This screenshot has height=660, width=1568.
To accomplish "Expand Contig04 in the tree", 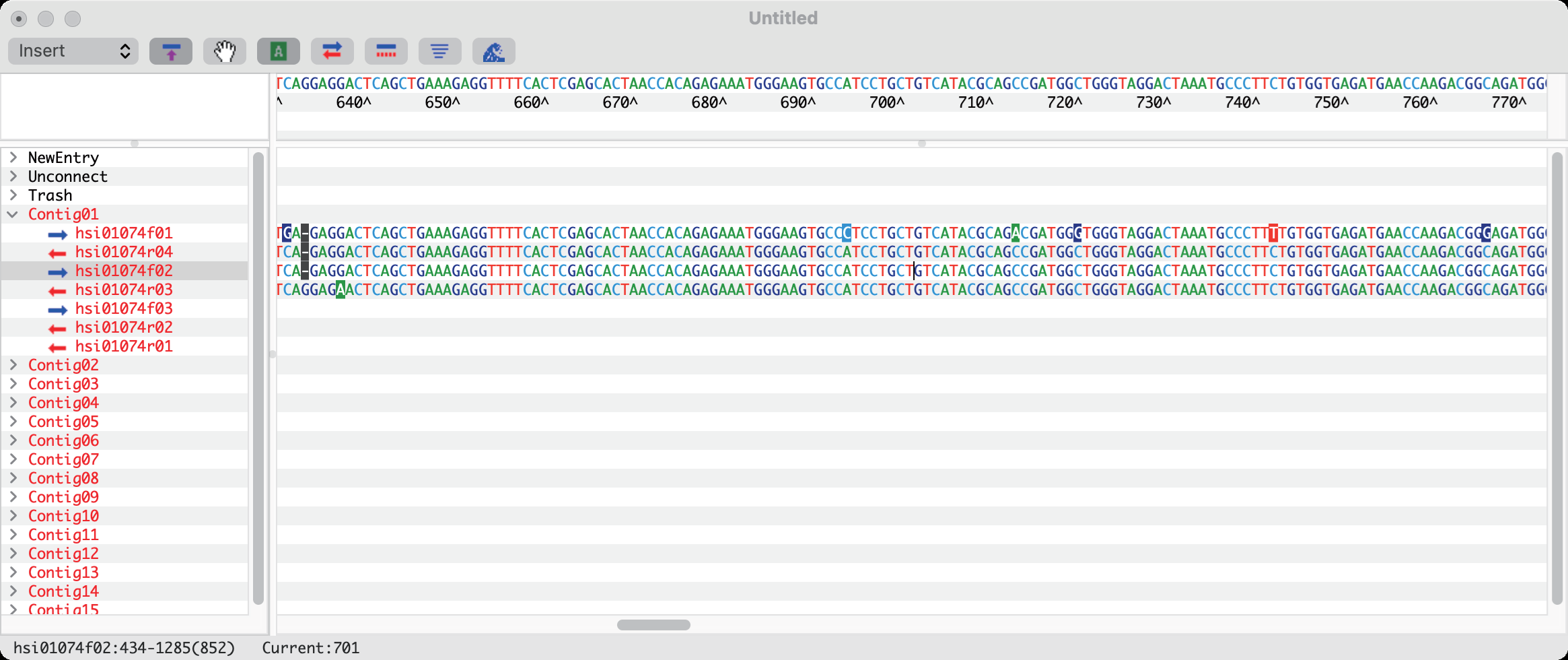I will (x=13, y=403).
